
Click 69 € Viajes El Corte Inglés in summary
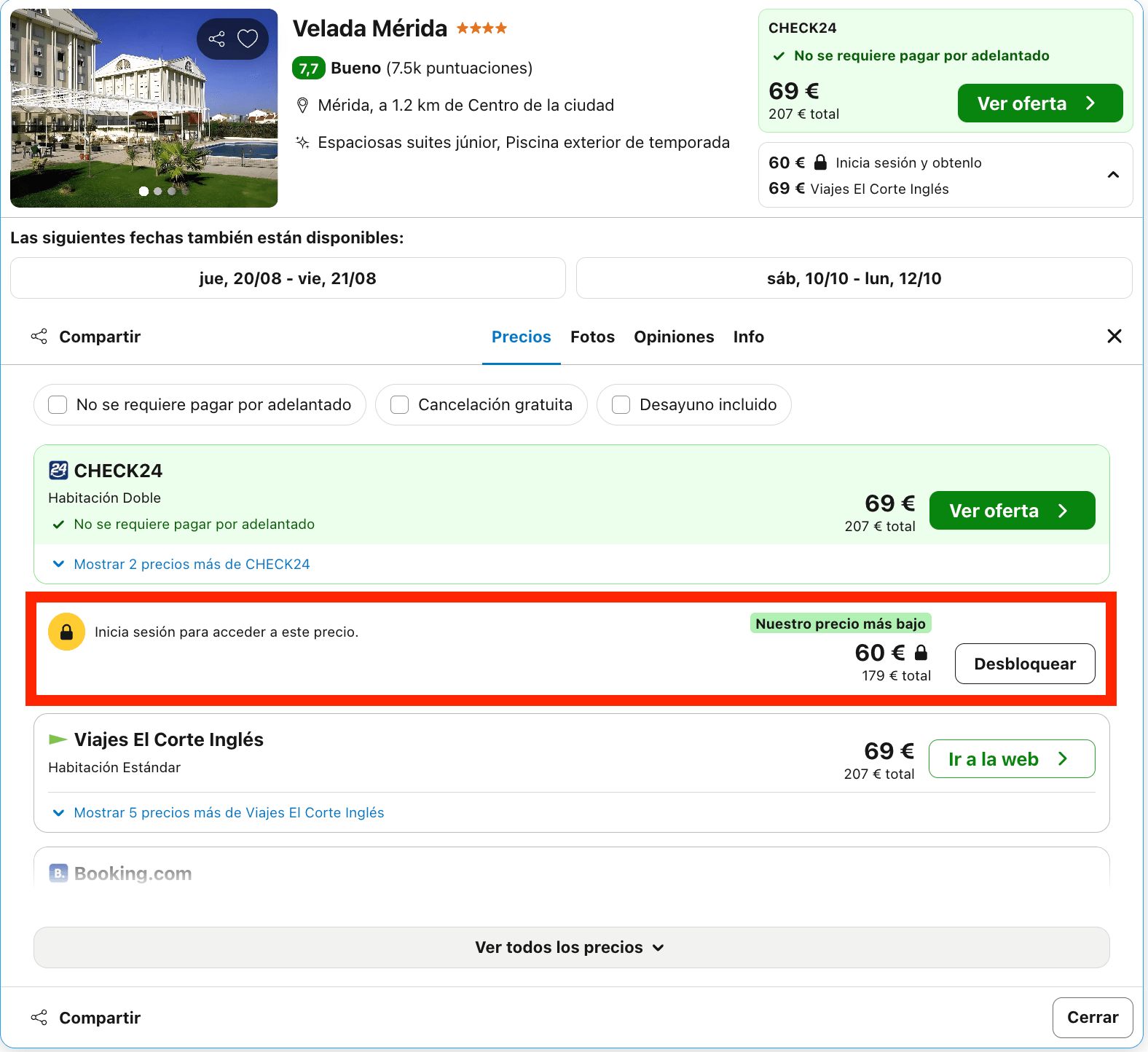point(859,189)
